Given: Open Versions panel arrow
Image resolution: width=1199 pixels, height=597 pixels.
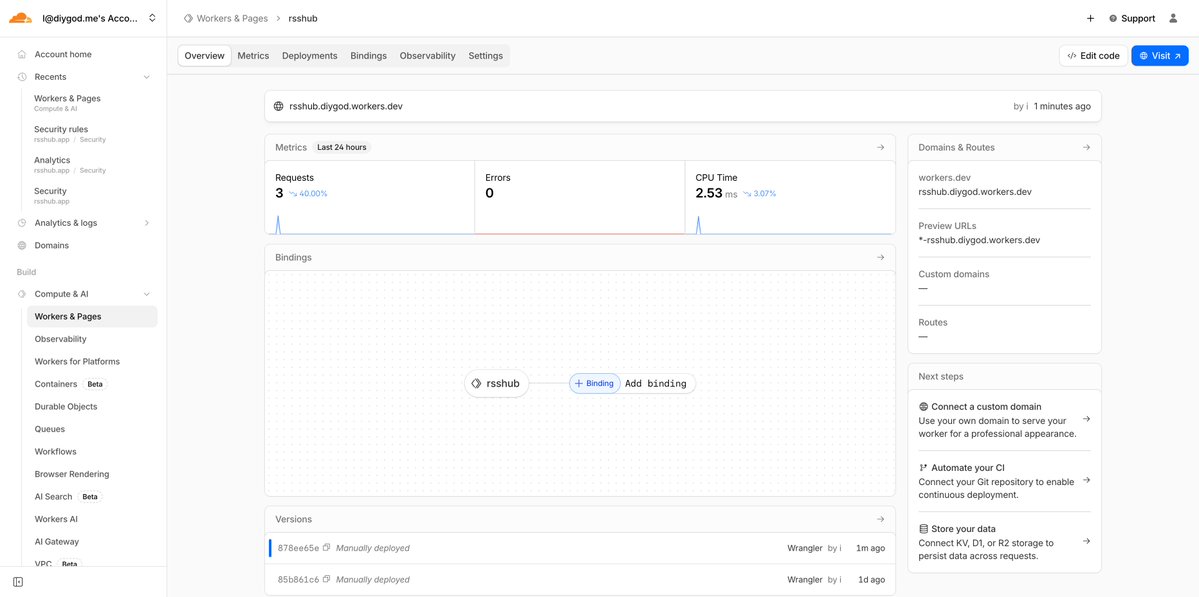Looking at the screenshot, I should point(880,519).
